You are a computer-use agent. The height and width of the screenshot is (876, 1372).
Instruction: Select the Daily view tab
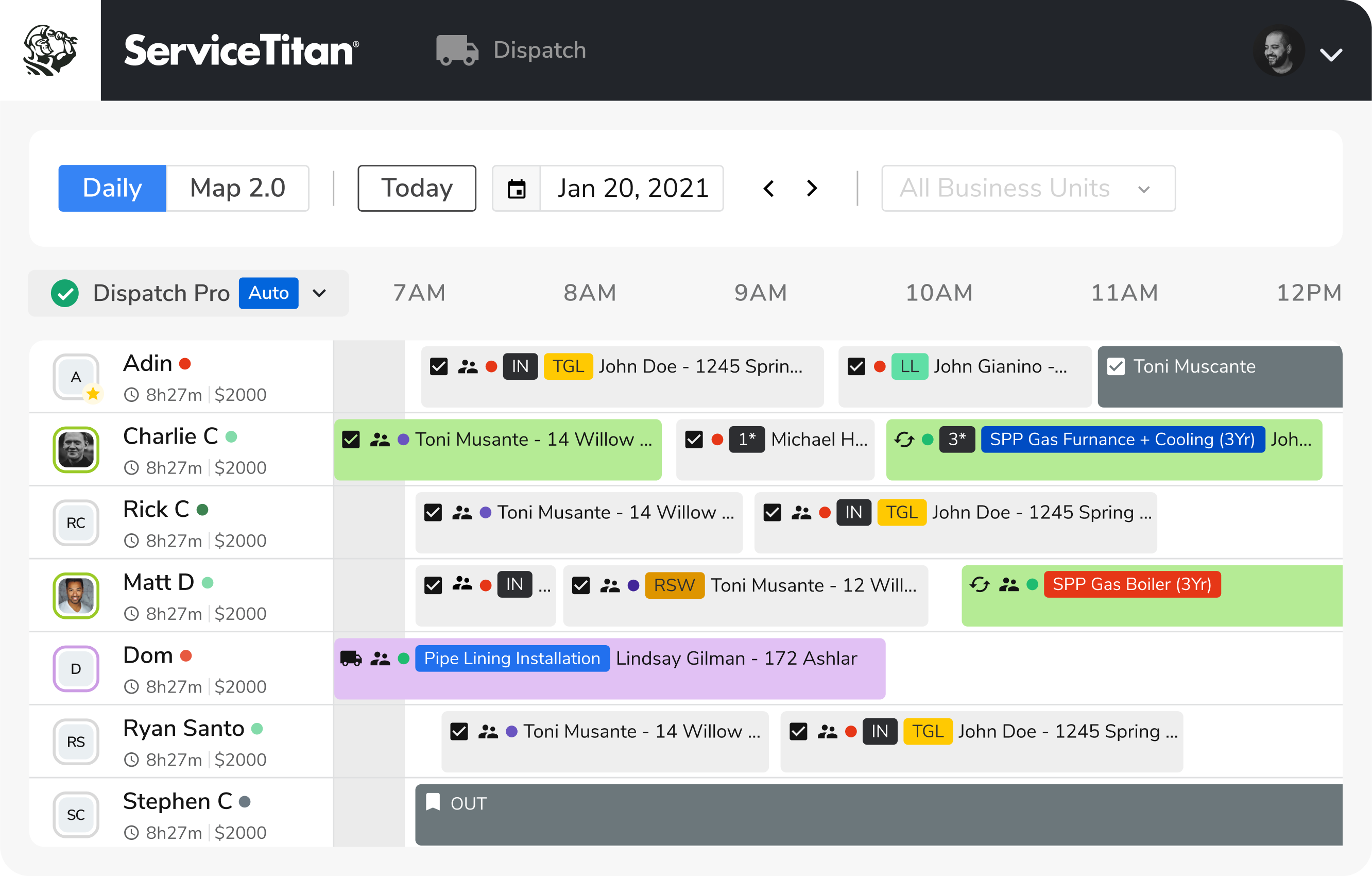point(112,189)
